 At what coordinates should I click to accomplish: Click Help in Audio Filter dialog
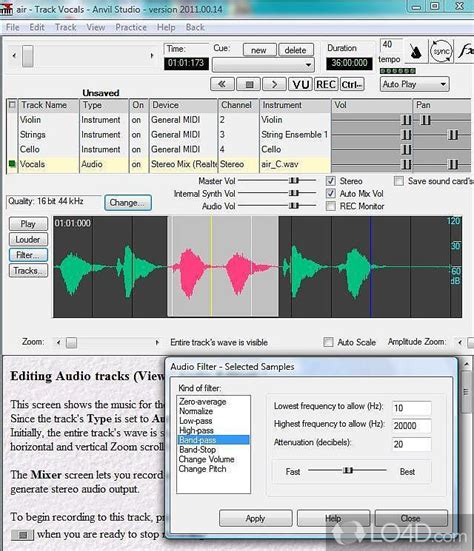click(333, 518)
